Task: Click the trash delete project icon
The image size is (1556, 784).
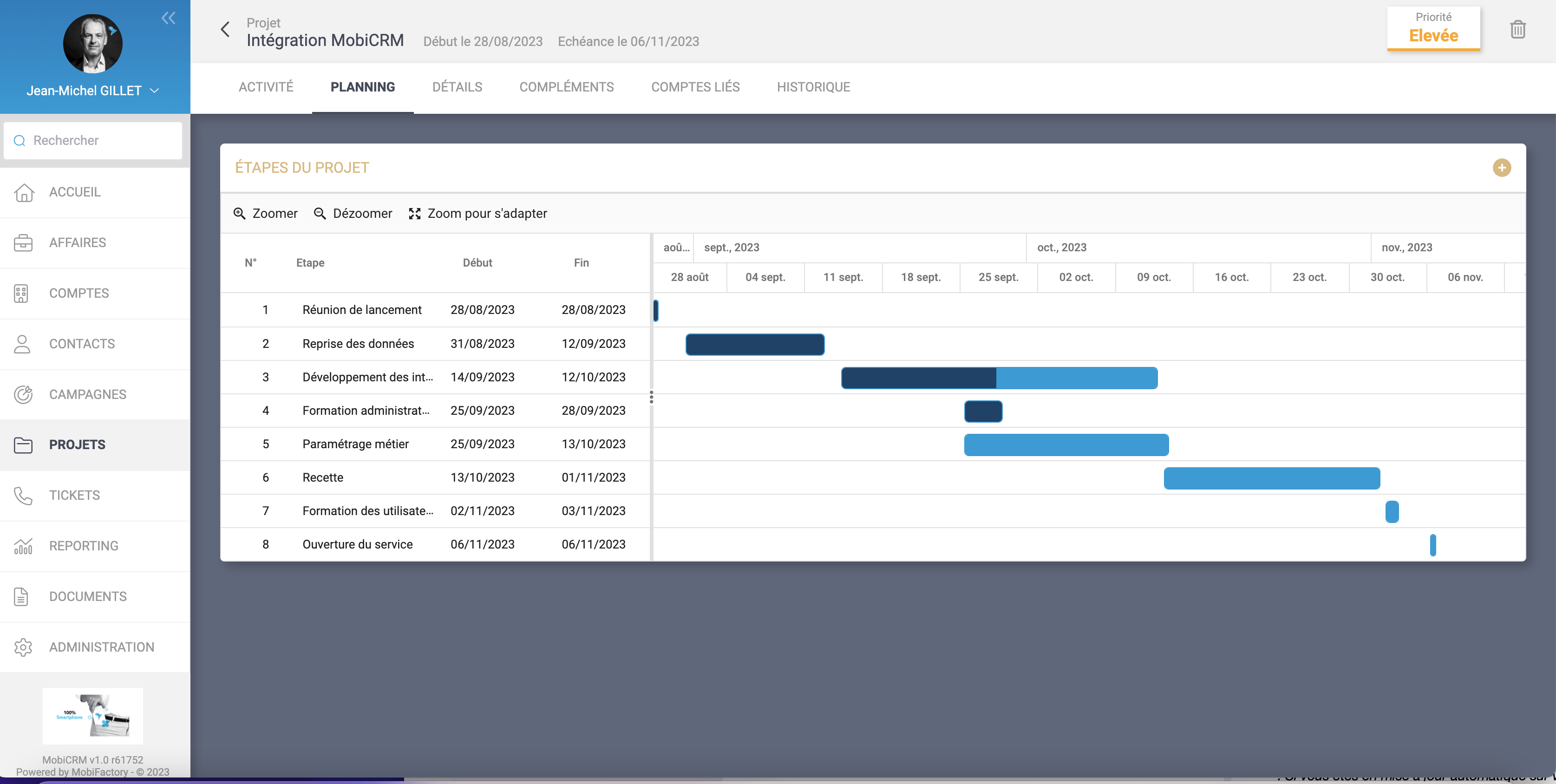Action: coord(1517,29)
